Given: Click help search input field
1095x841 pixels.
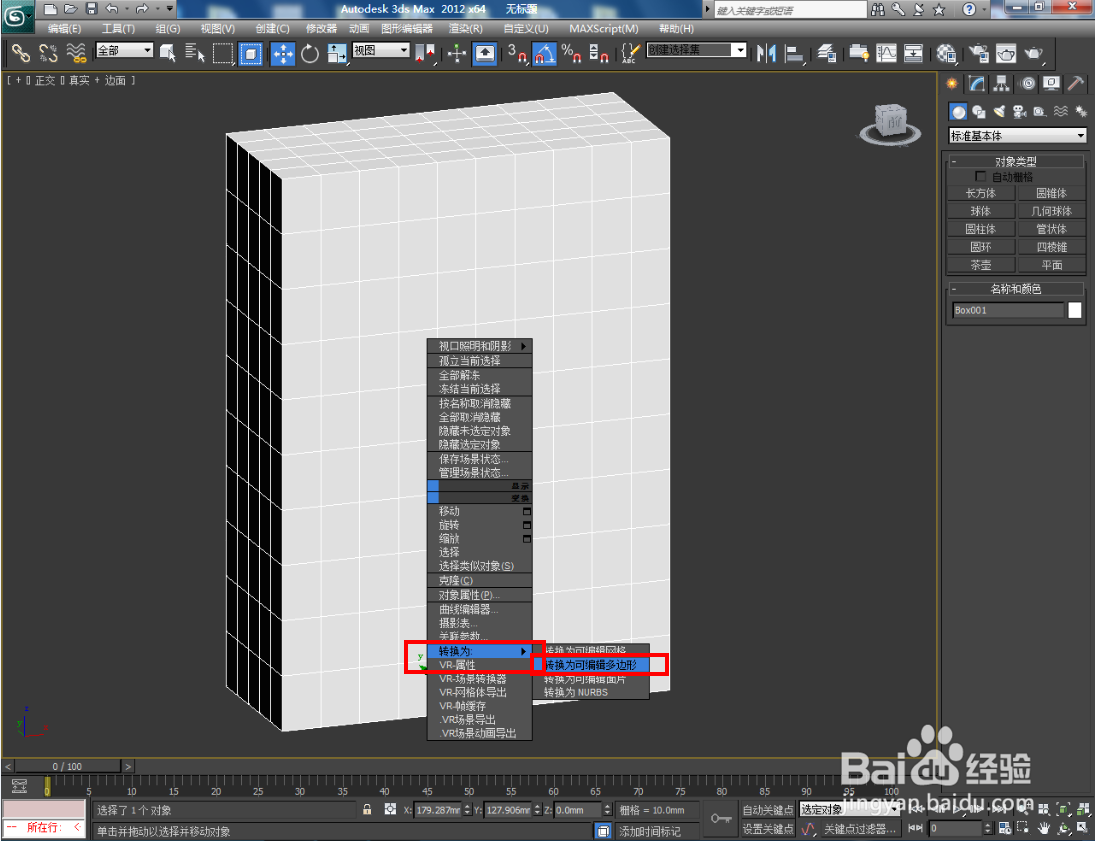Looking at the screenshot, I should pos(789,10).
